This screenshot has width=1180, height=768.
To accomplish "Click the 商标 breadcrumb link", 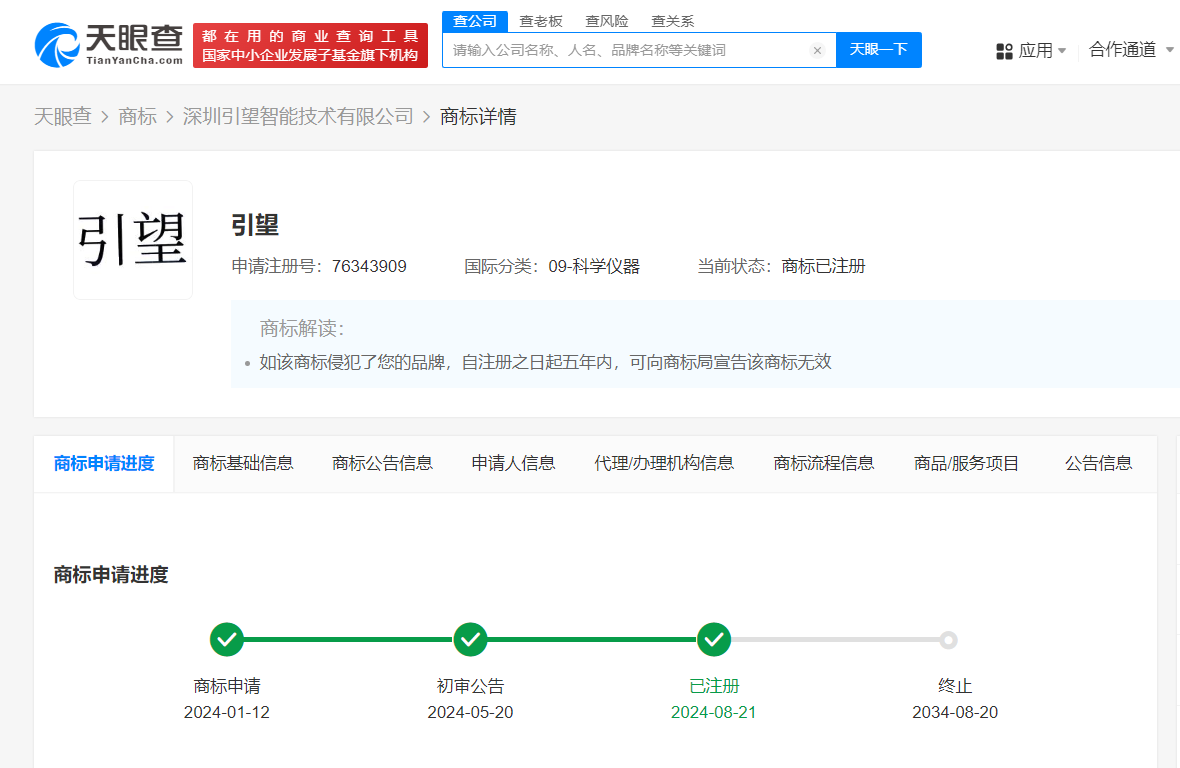I will (x=137, y=117).
